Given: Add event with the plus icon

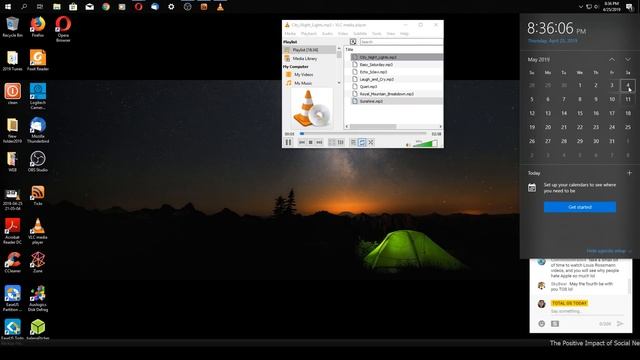Looking at the screenshot, I should [629, 173].
